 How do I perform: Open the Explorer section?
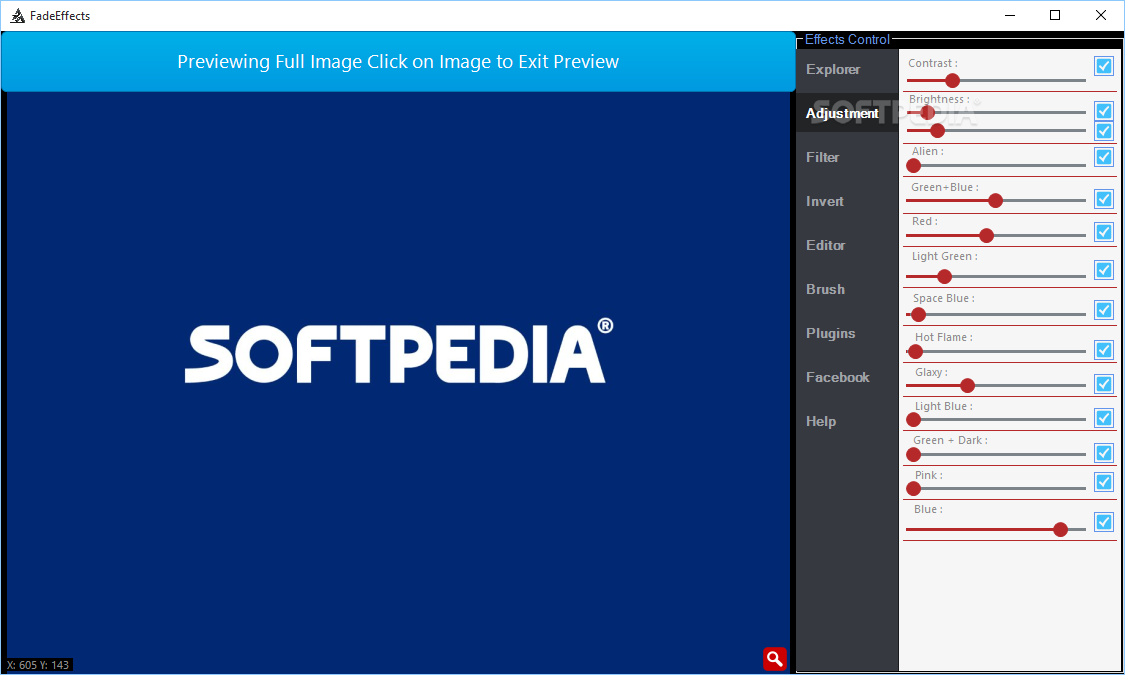tap(833, 70)
